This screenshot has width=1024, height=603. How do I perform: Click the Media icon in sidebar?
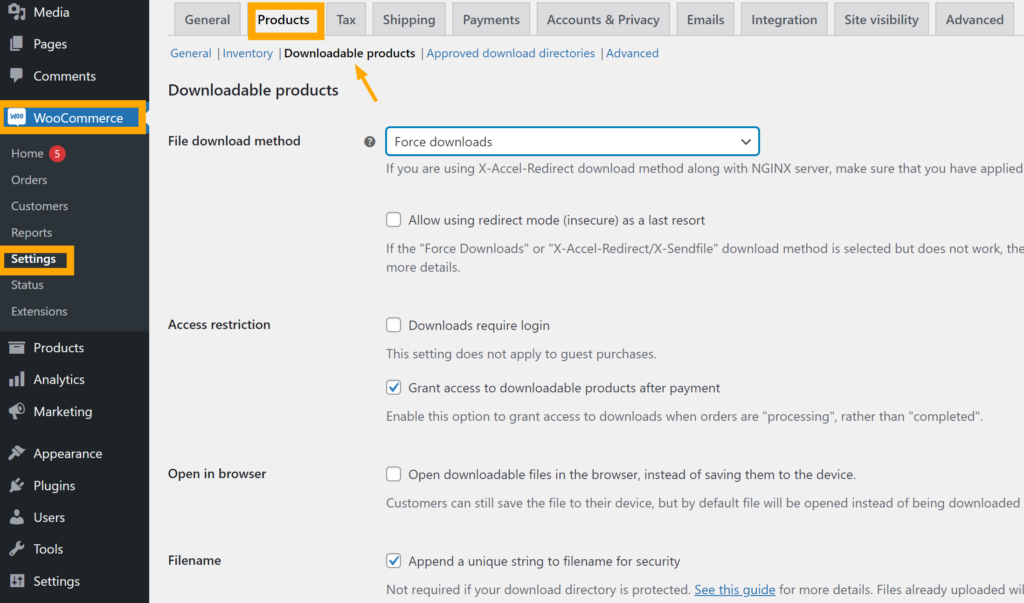[x=16, y=12]
